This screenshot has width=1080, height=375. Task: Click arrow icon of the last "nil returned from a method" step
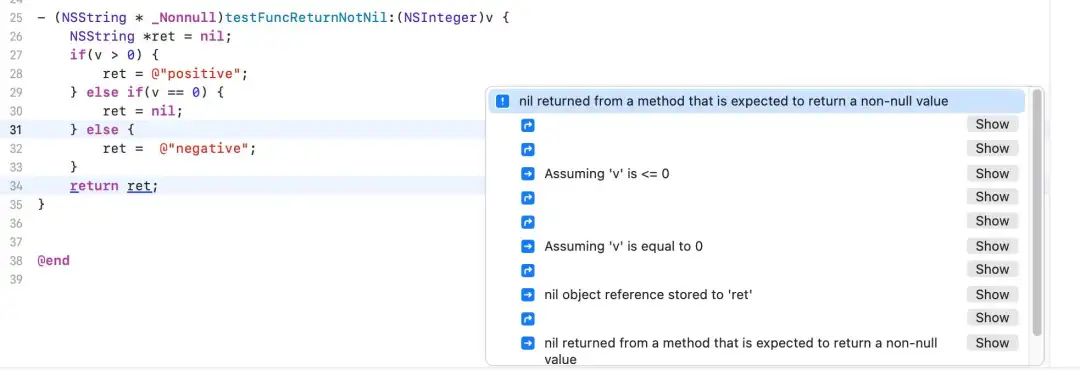pyautogui.click(x=528, y=343)
